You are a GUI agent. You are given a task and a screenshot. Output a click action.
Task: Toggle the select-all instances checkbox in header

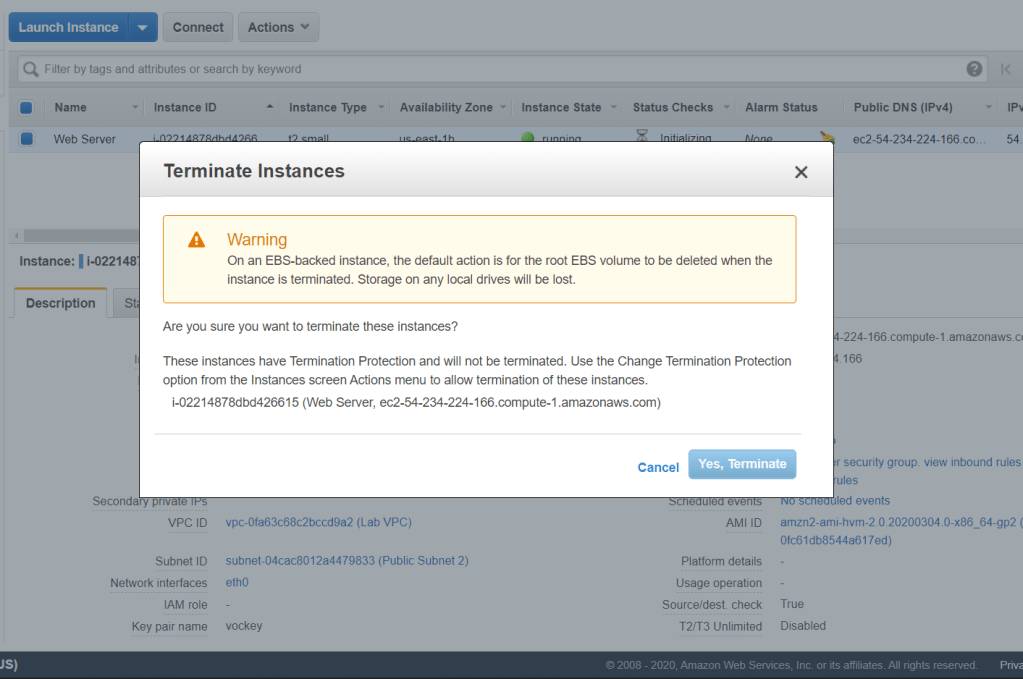click(x=26, y=108)
